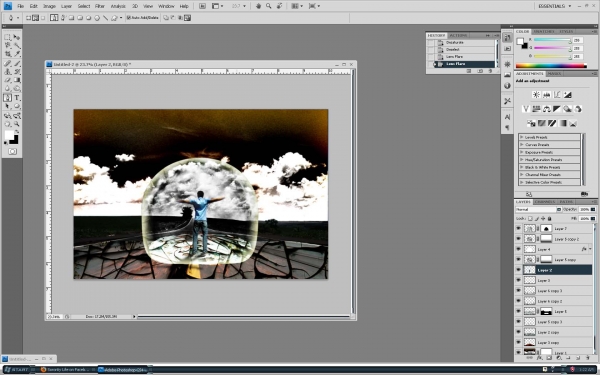600x375 pixels.
Task: Select the Type tool
Action: click(17, 98)
